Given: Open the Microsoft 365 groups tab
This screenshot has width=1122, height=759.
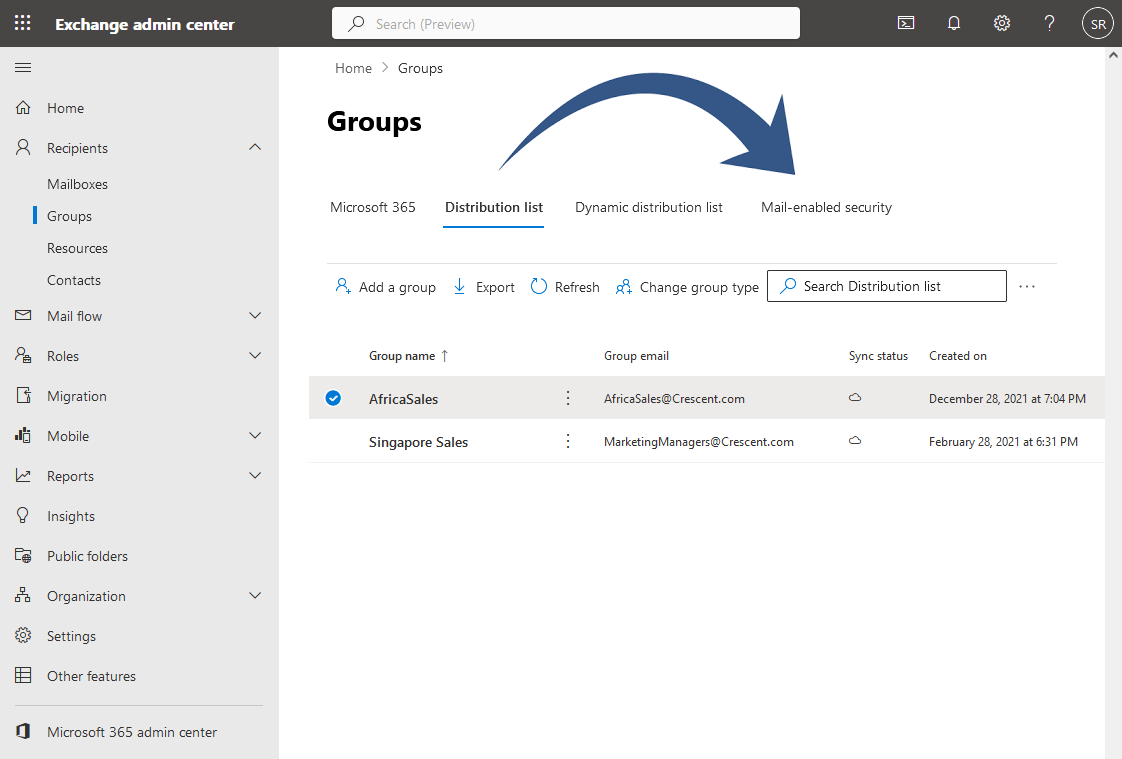Looking at the screenshot, I should click(x=372, y=207).
